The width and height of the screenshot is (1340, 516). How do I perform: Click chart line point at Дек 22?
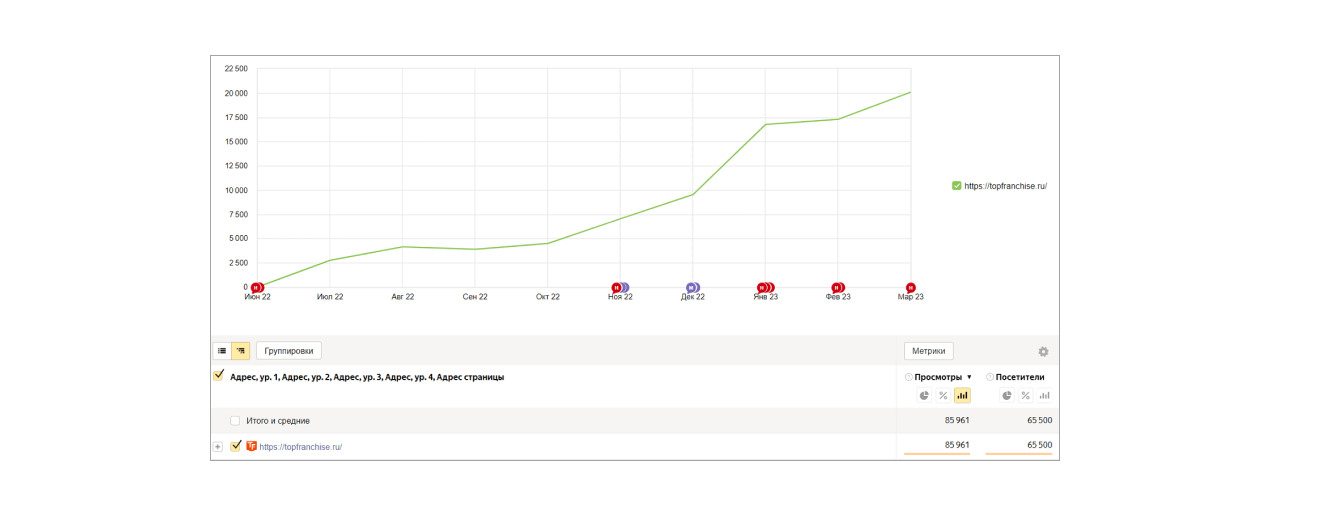coord(693,194)
